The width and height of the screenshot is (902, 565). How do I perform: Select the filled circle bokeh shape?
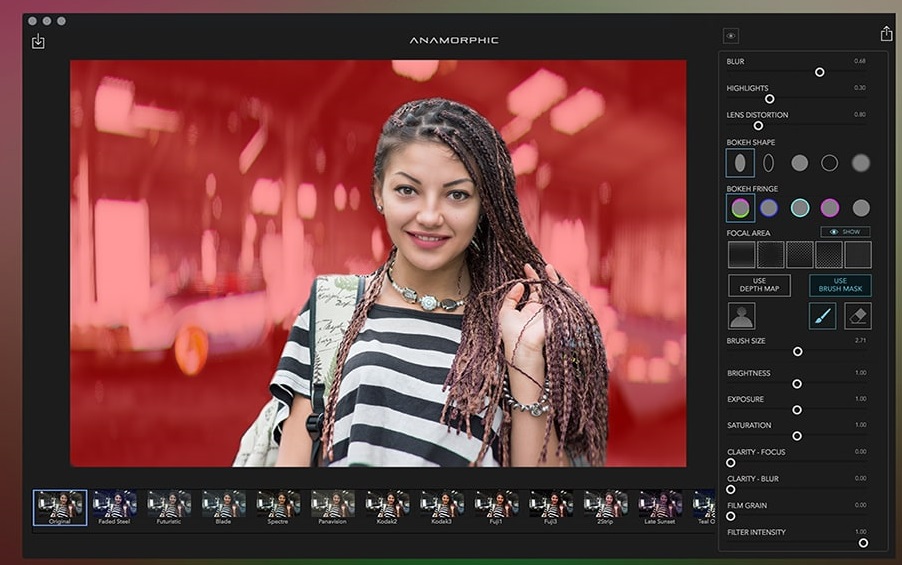click(800, 163)
